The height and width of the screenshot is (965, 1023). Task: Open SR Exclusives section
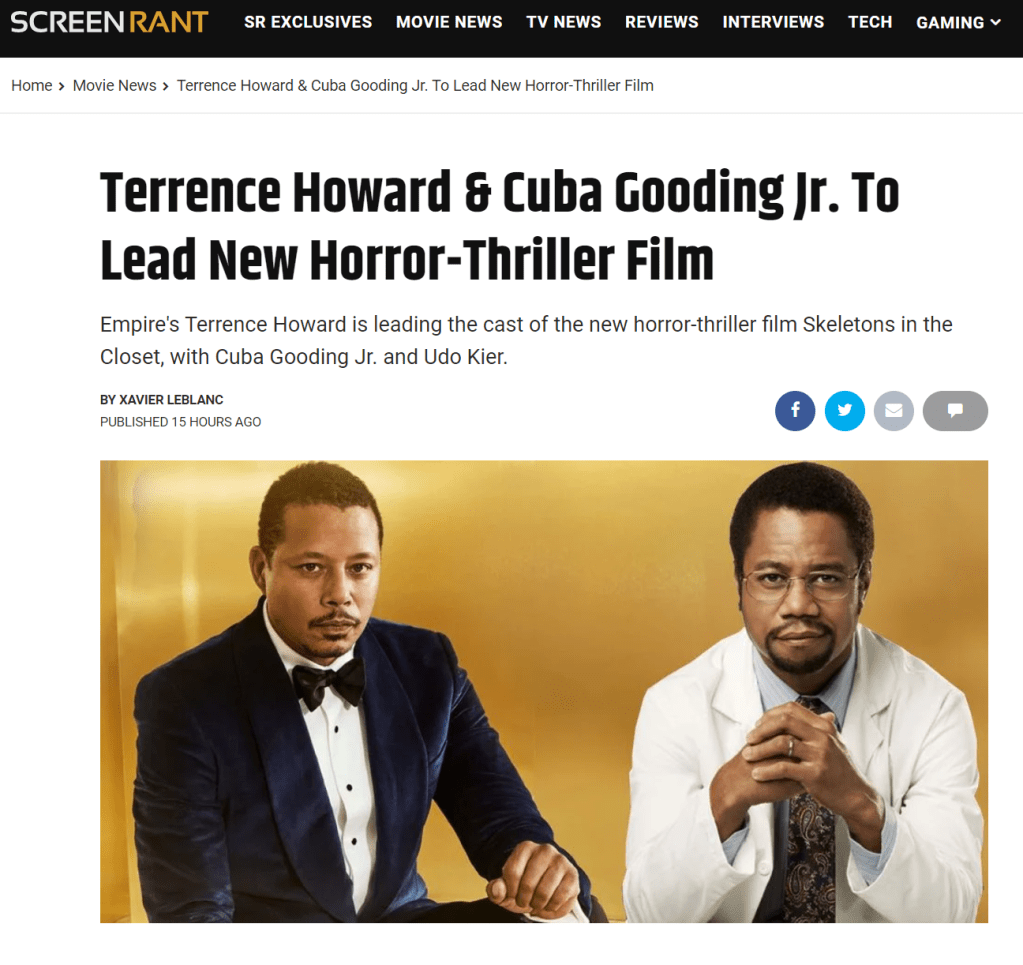click(308, 22)
